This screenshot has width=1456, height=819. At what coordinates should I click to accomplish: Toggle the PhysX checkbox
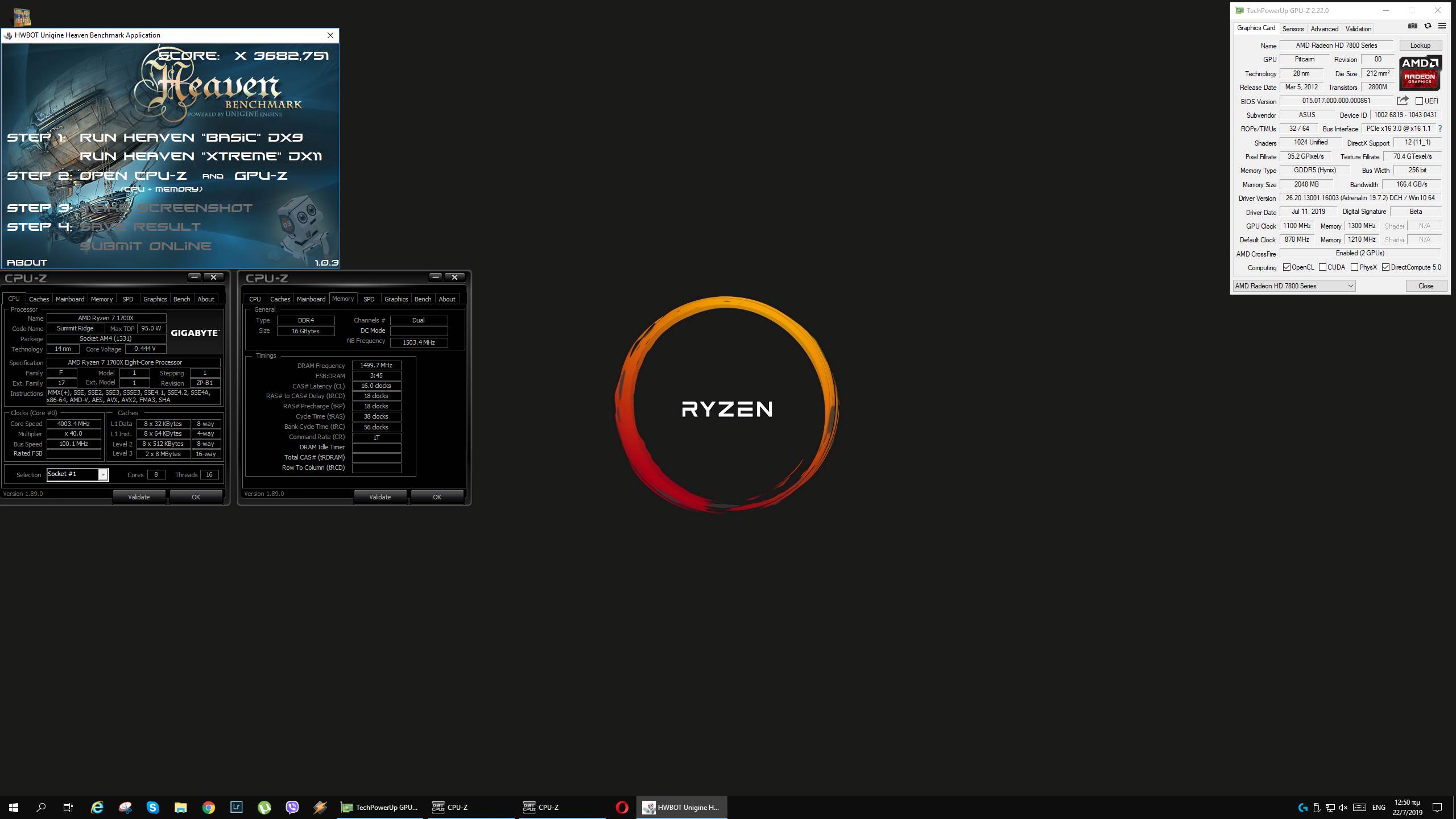1354,267
